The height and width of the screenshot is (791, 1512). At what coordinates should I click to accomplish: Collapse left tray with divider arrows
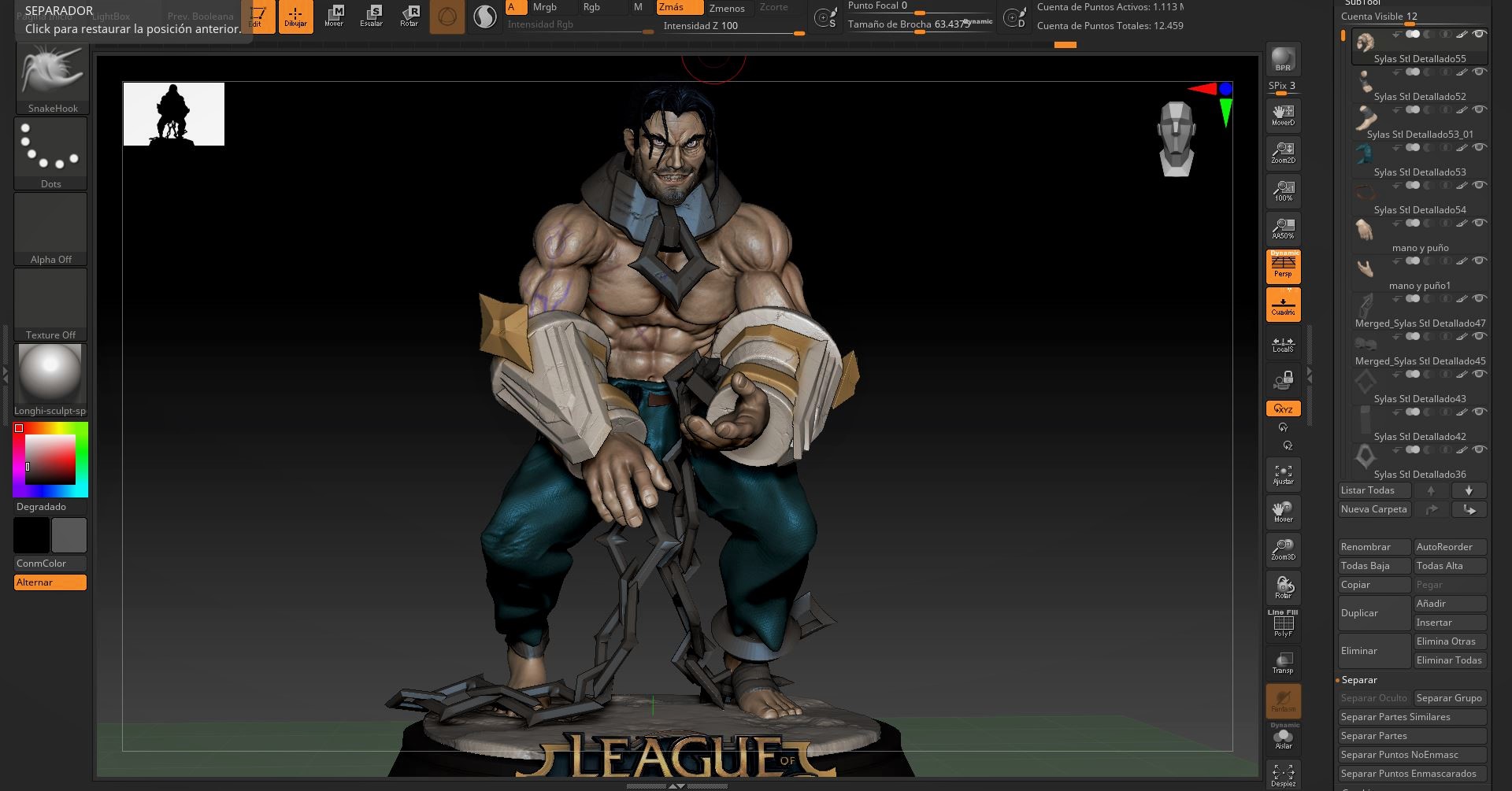[5, 376]
